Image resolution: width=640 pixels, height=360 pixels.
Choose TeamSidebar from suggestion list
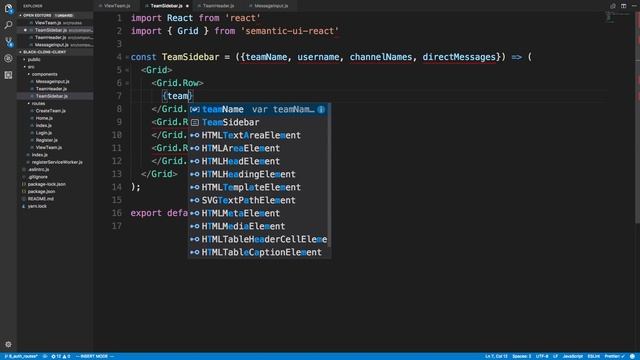[x=258, y=122]
